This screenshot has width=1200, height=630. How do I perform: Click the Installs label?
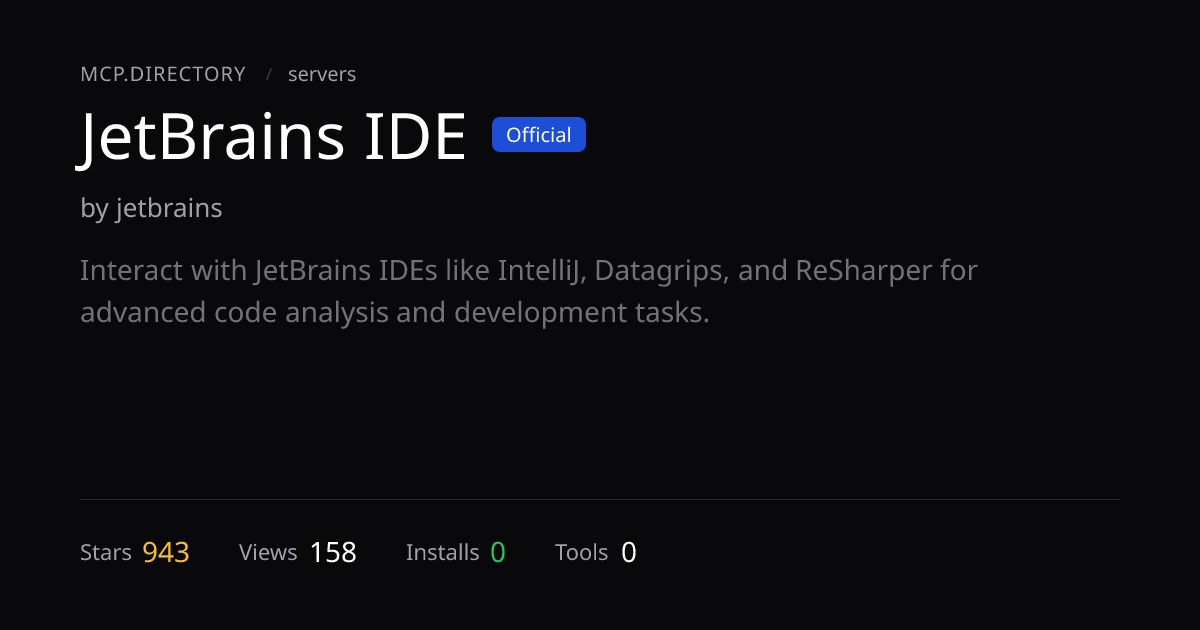pos(443,552)
